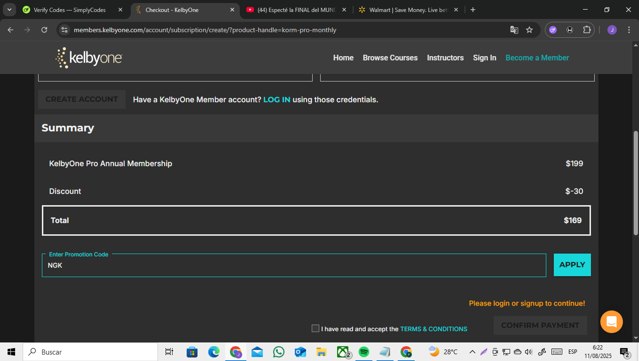Open the volume speaker tray icon
The height and width of the screenshot is (361, 639).
529,352
